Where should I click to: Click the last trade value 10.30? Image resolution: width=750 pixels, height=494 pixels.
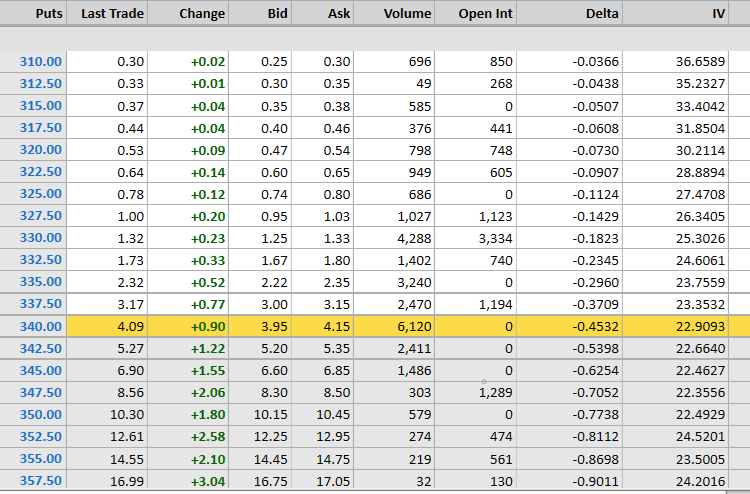(127, 415)
